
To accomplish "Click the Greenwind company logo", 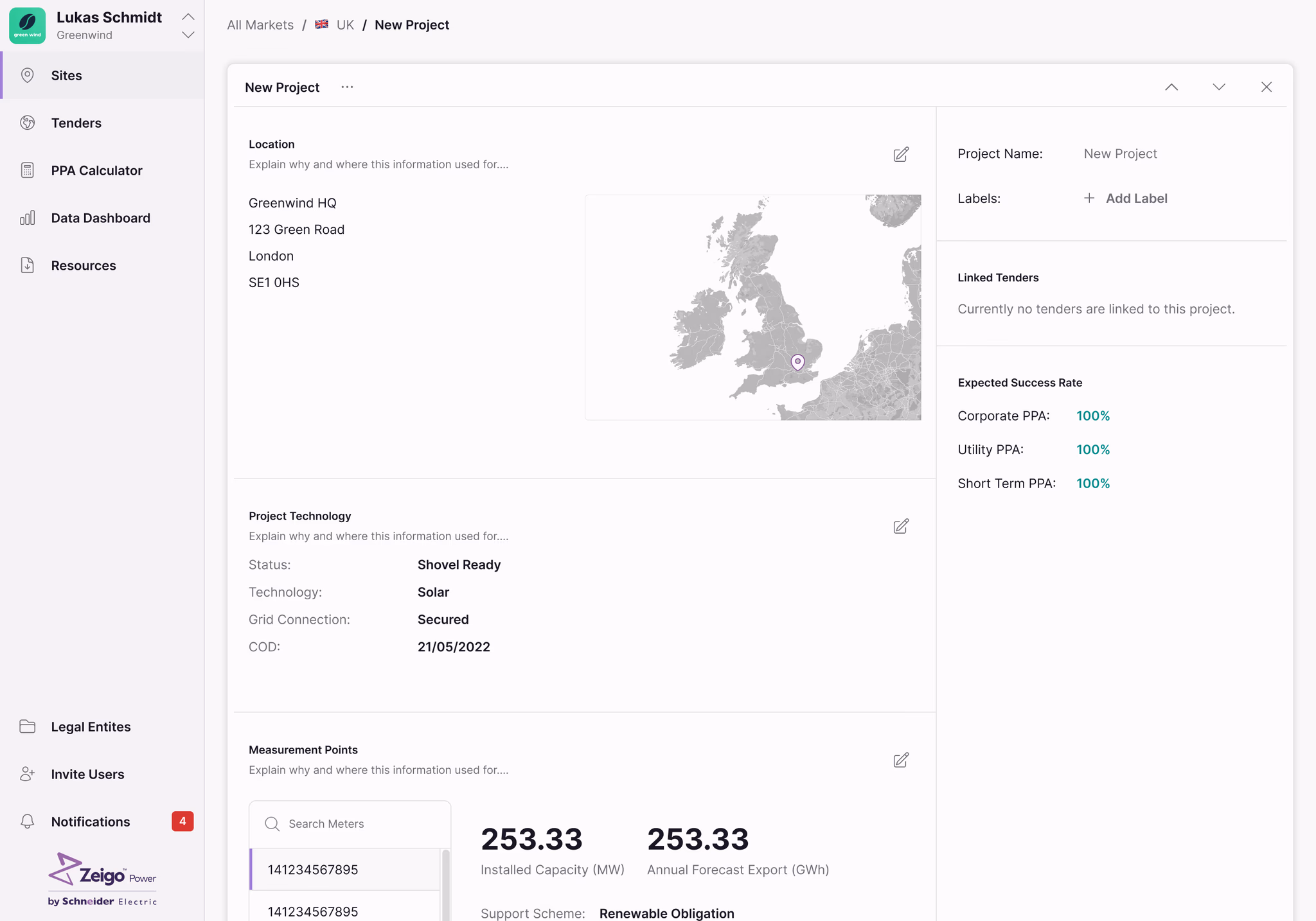I will (27, 26).
